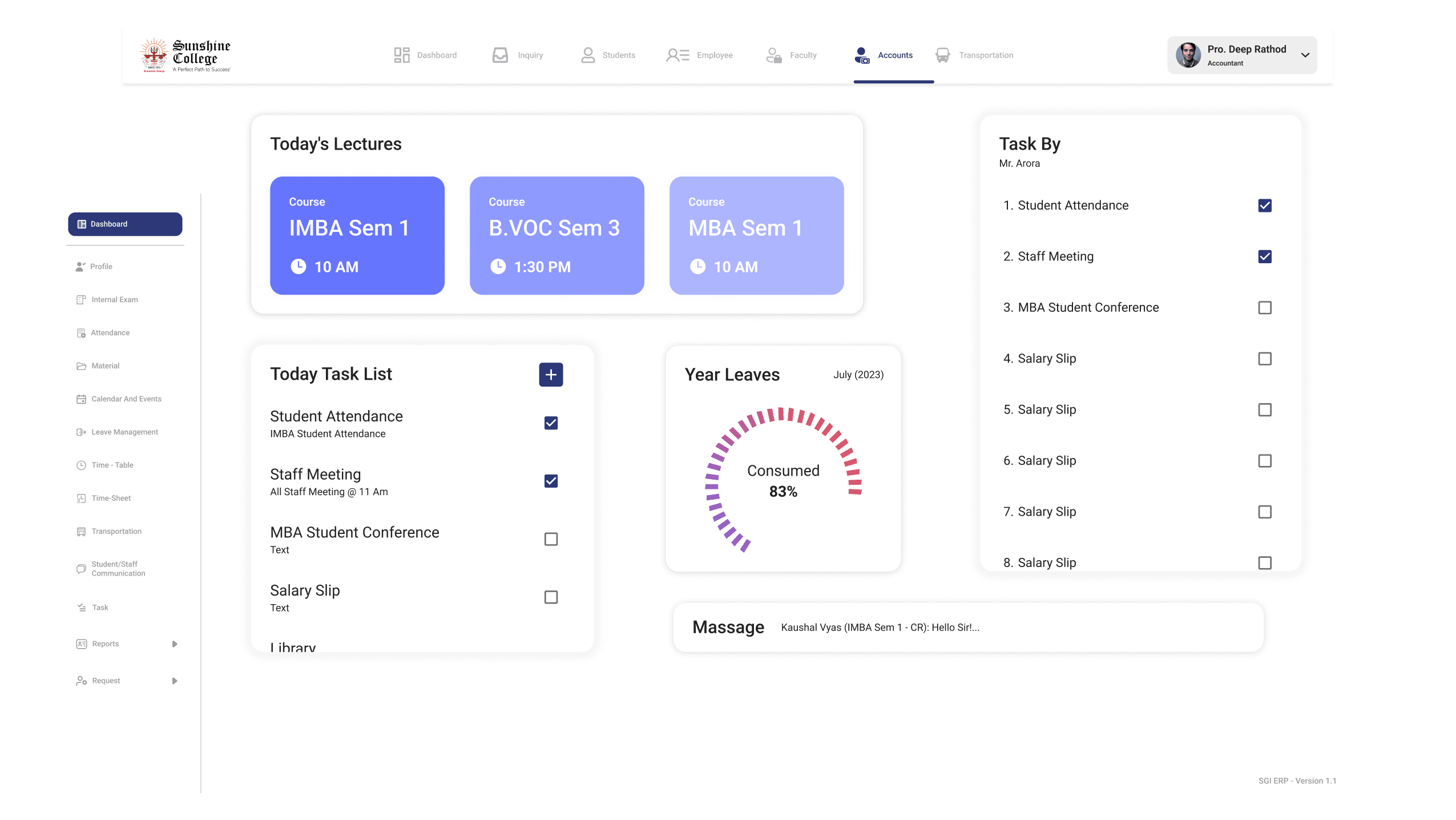This screenshot has height=820, width=1456.
Task: Click the Profile icon in sidebar
Action: [80, 267]
